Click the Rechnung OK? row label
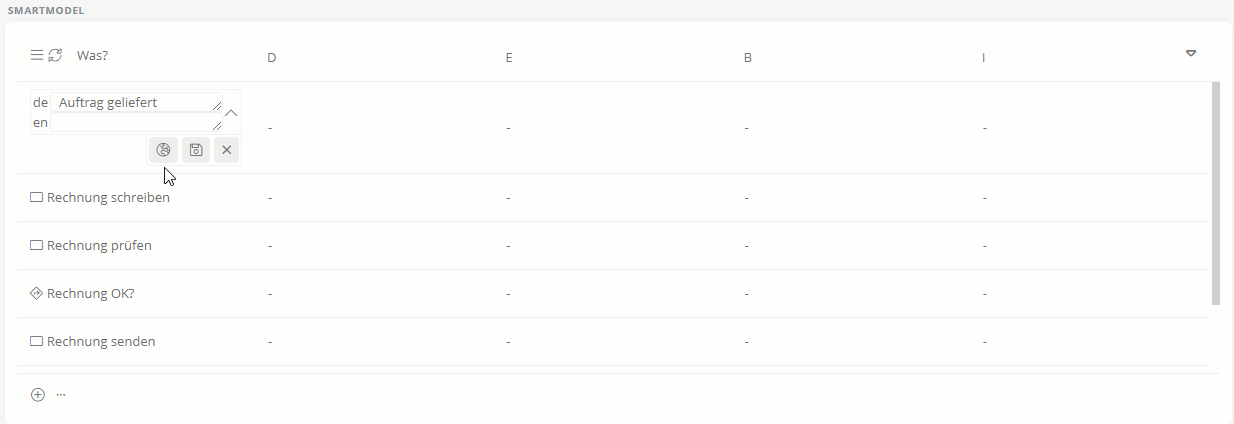 [x=90, y=294]
